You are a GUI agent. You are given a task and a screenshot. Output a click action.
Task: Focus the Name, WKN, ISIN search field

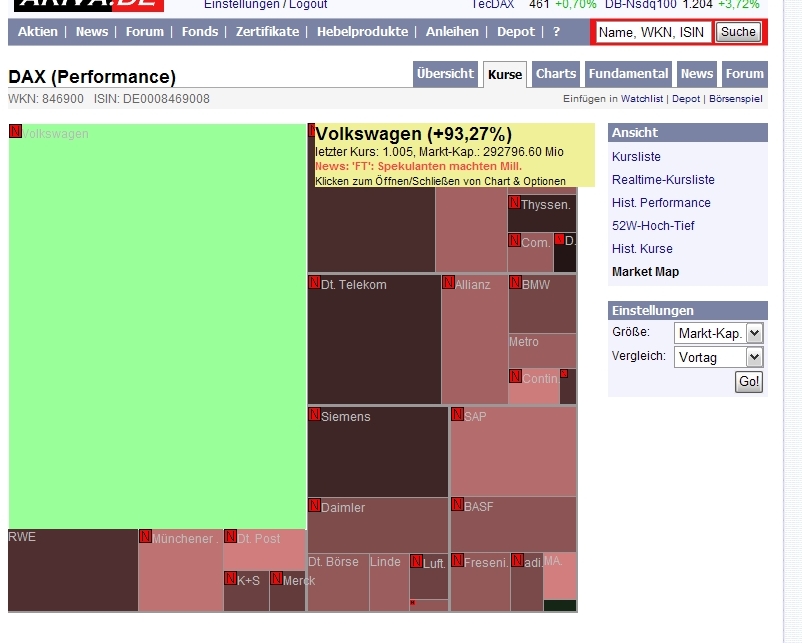click(654, 32)
